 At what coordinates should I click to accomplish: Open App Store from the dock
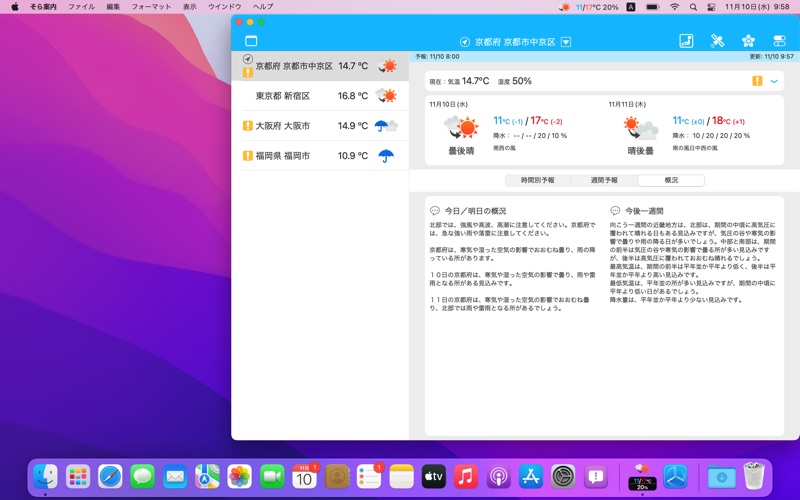point(528,476)
